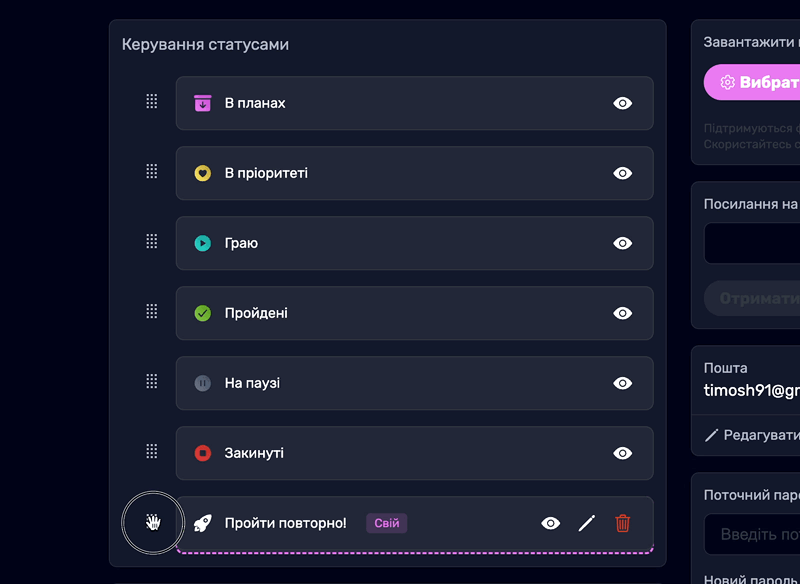Screen dimensions: 800x584
Task: Click the gear icon inside the 'Вибрати' button
Action: (x=727, y=80)
